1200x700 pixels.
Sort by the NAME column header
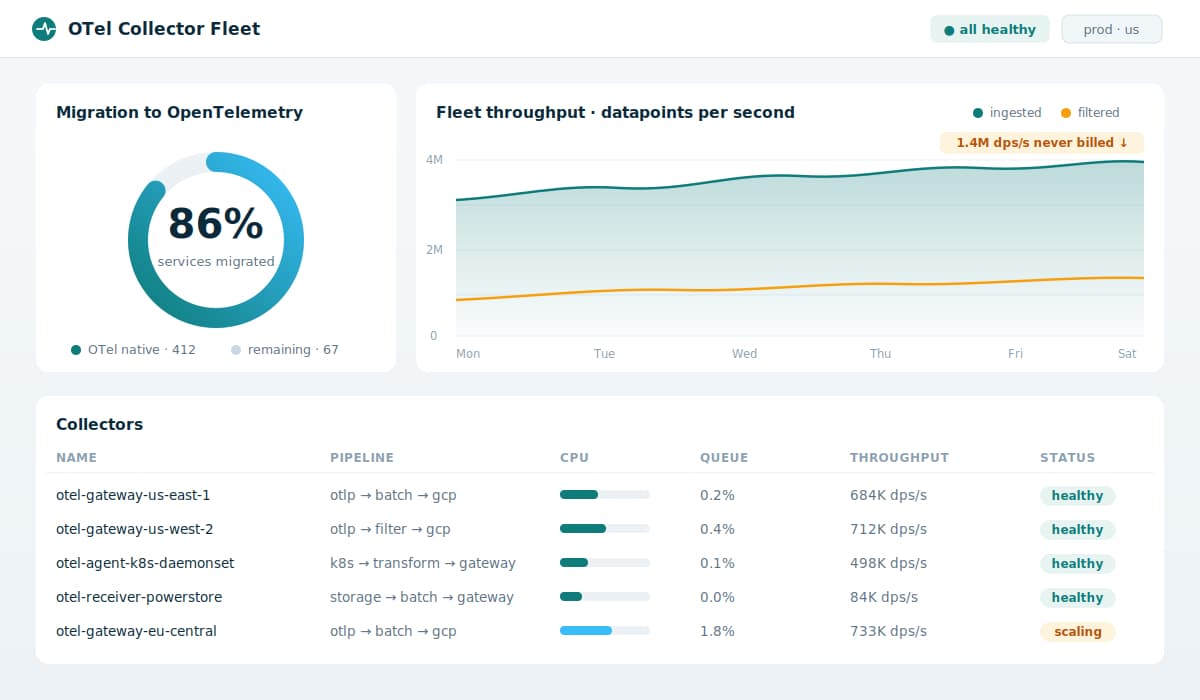(77, 458)
